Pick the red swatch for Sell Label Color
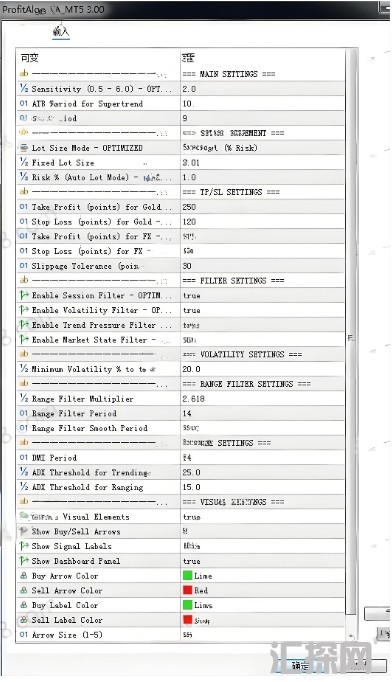 pyautogui.click(x=188, y=620)
